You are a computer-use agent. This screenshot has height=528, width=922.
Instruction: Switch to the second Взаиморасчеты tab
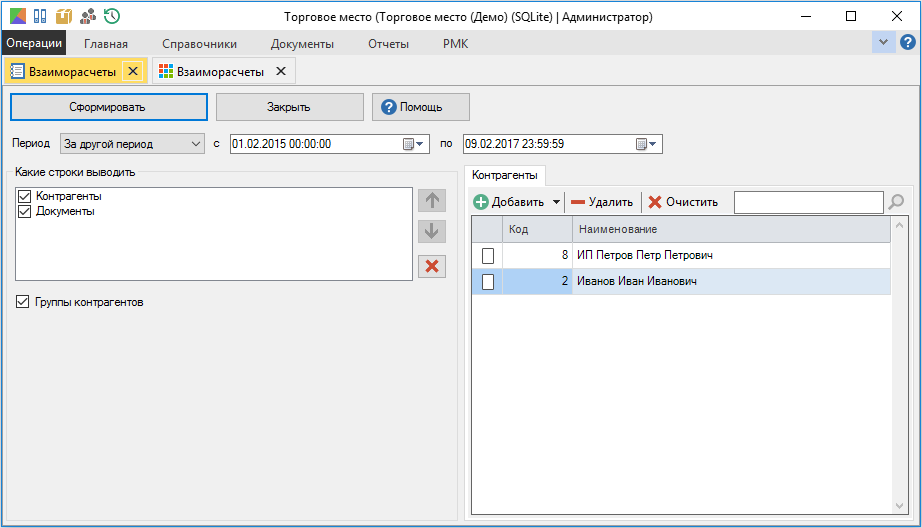pos(221,72)
